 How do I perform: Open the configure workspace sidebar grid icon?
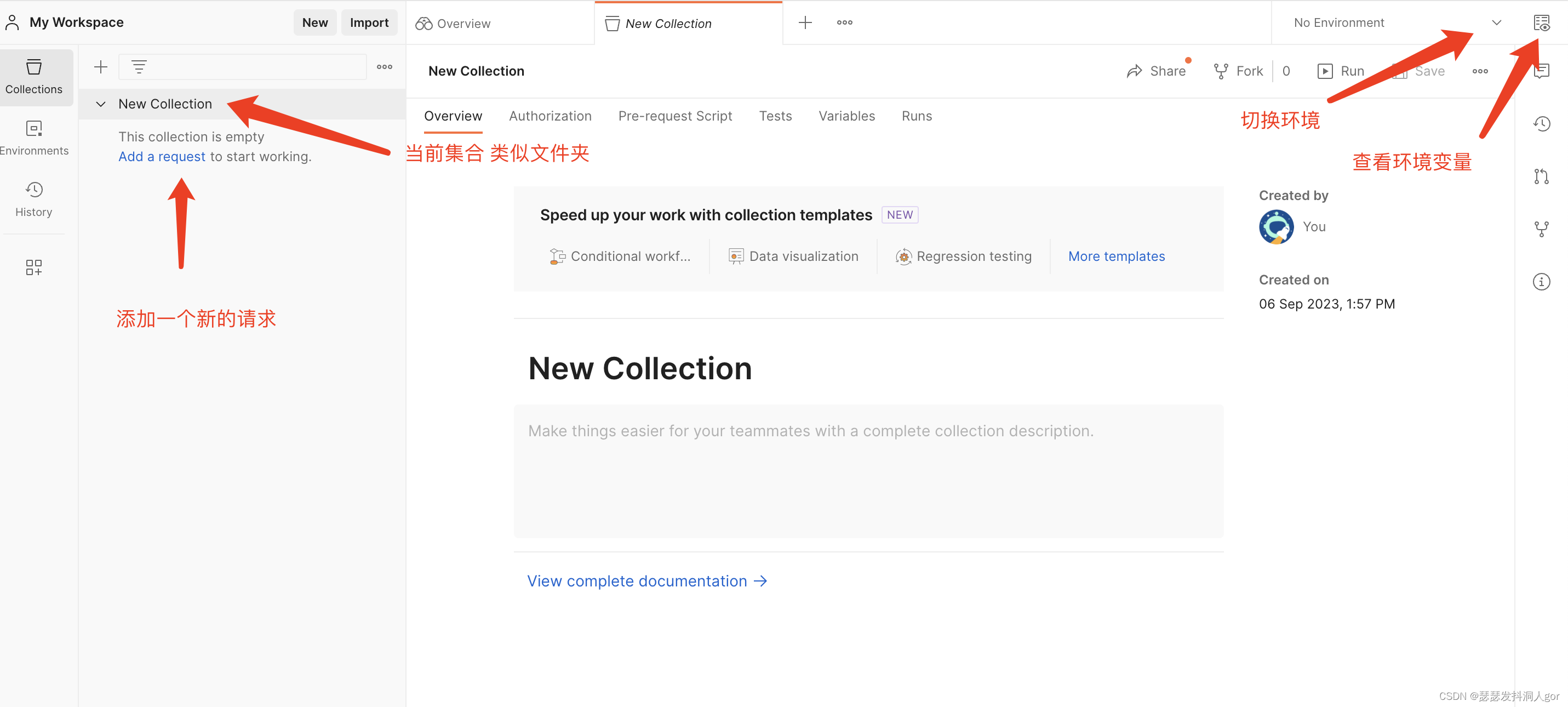click(x=34, y=267)
